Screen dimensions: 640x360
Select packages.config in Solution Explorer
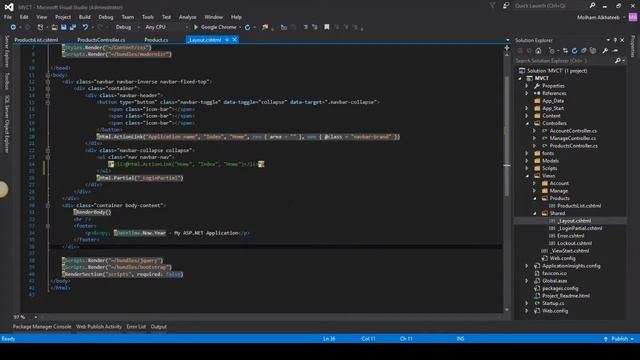point(560,288)
